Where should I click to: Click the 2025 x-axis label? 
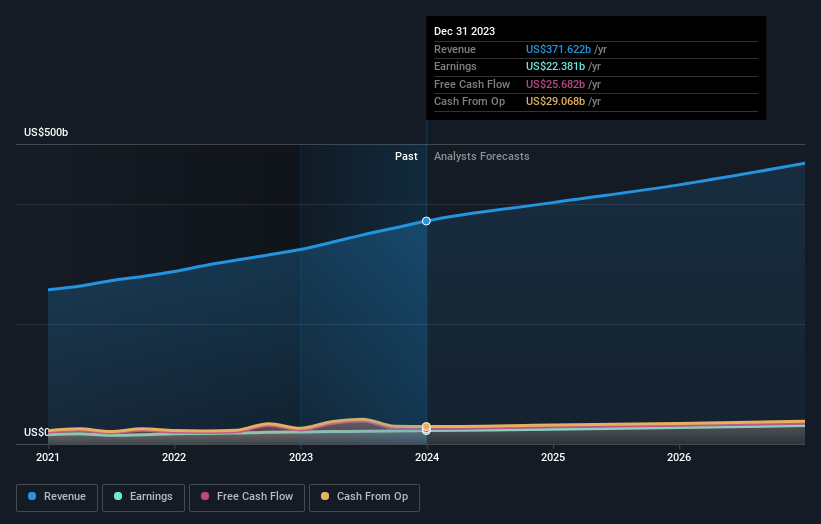point(553,457)
